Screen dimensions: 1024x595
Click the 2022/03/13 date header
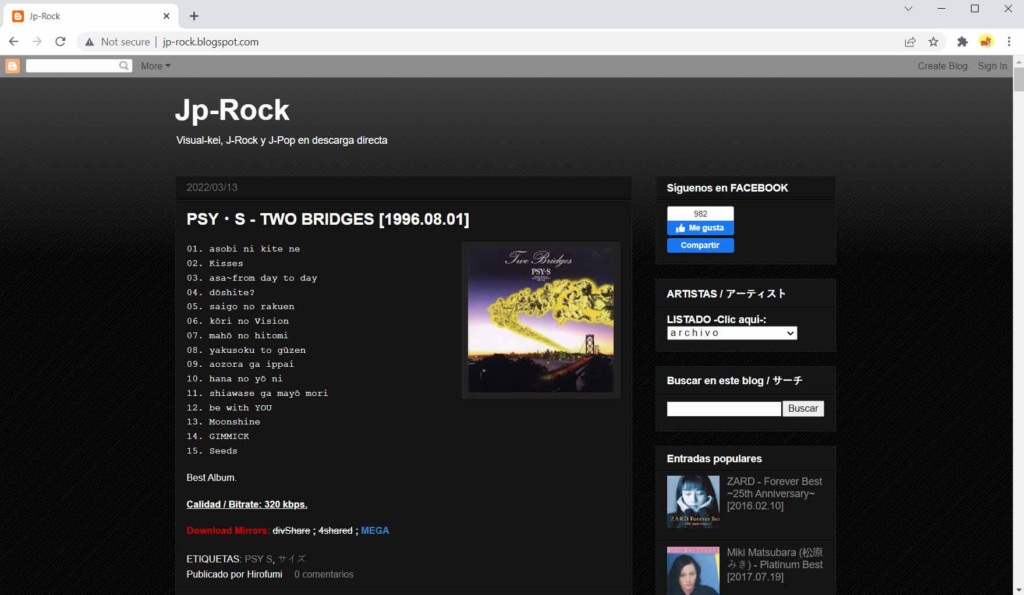click(x=212, y=187)
